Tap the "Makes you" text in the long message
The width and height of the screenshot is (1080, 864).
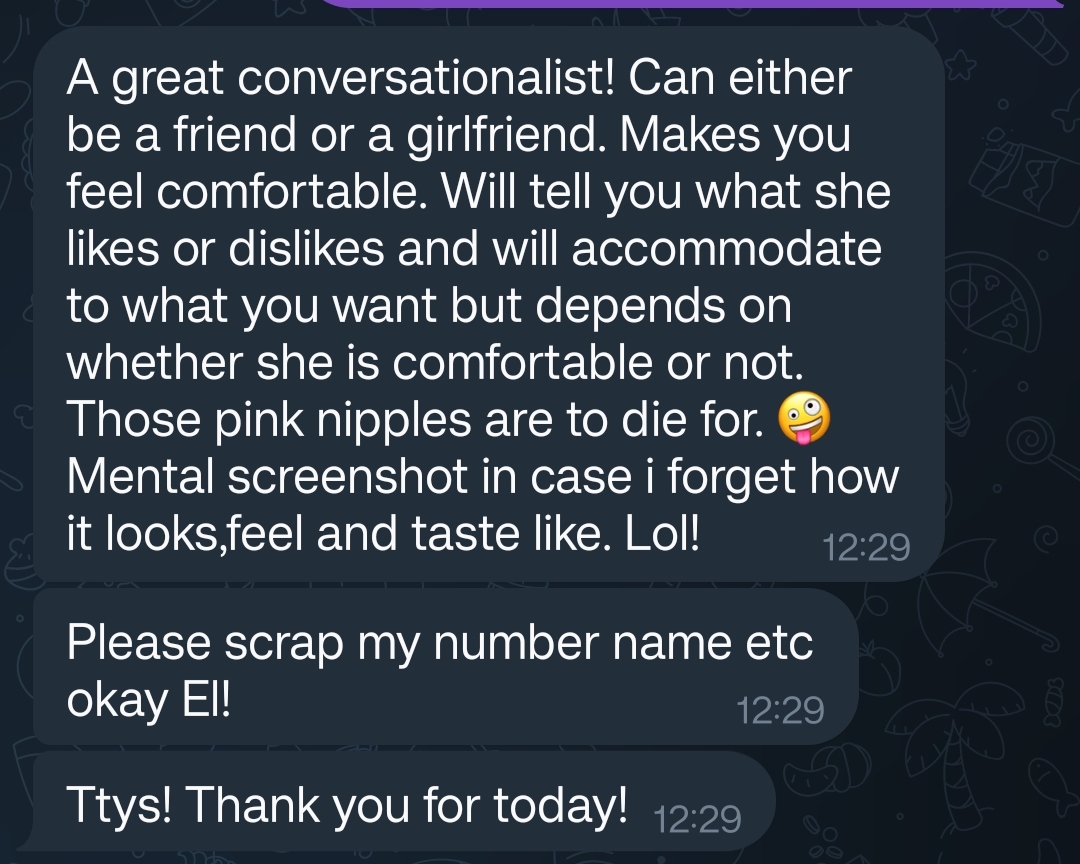click(735, 134)
